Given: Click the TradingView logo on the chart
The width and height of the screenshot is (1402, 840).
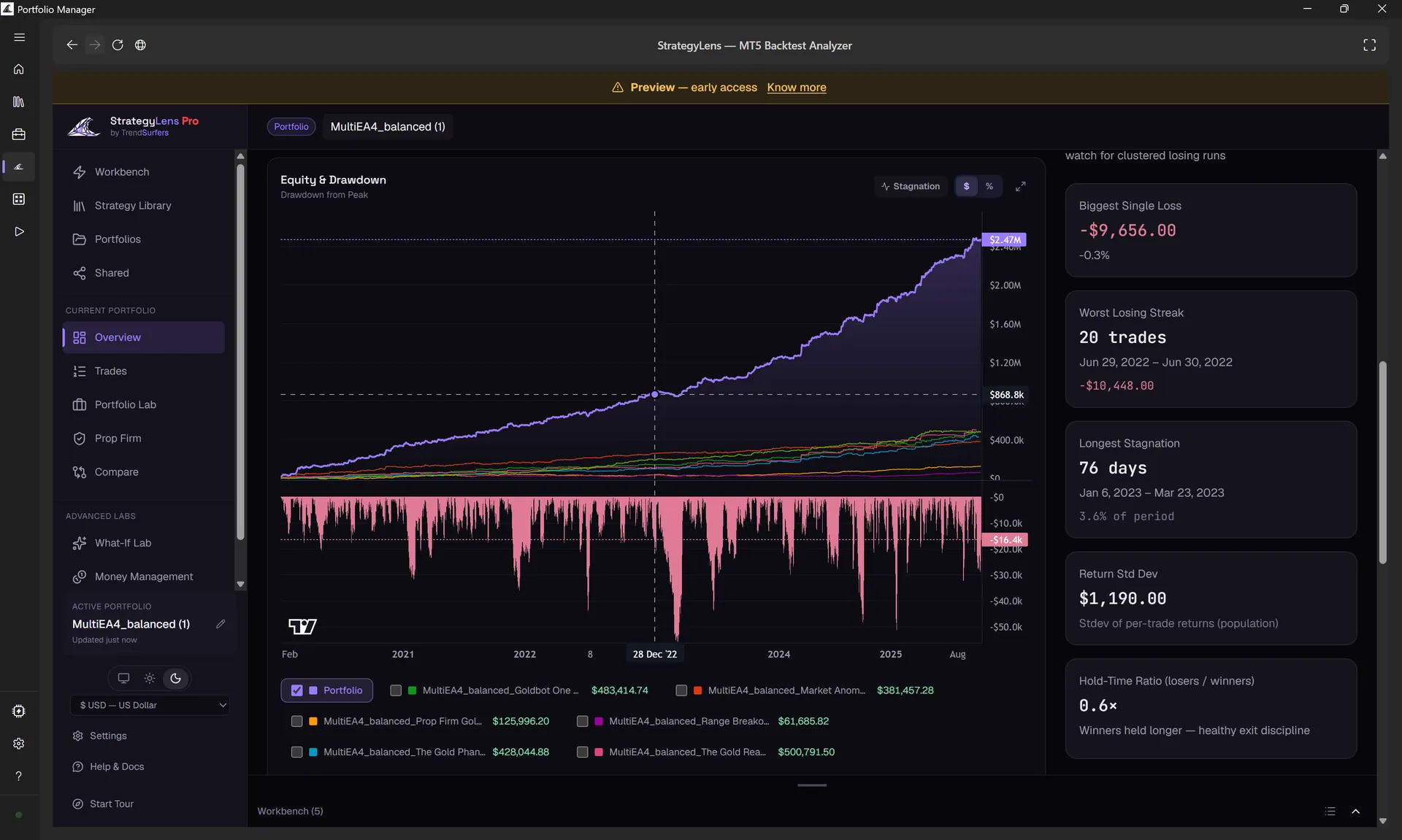Looking at the screenshot, I should 302,626.
